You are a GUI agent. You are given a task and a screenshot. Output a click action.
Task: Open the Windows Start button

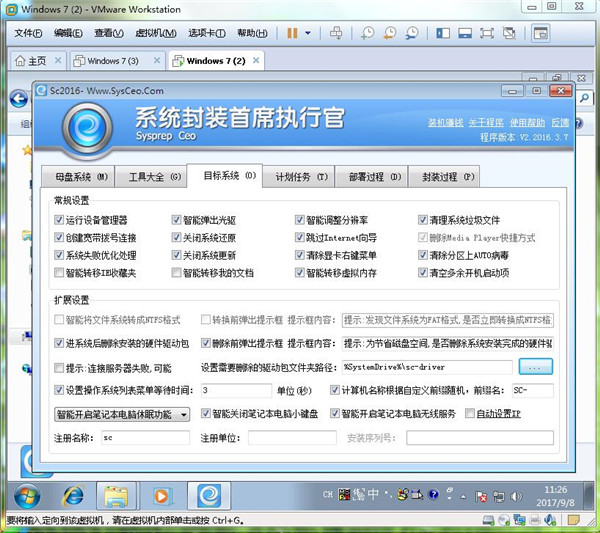pos(26,496)
